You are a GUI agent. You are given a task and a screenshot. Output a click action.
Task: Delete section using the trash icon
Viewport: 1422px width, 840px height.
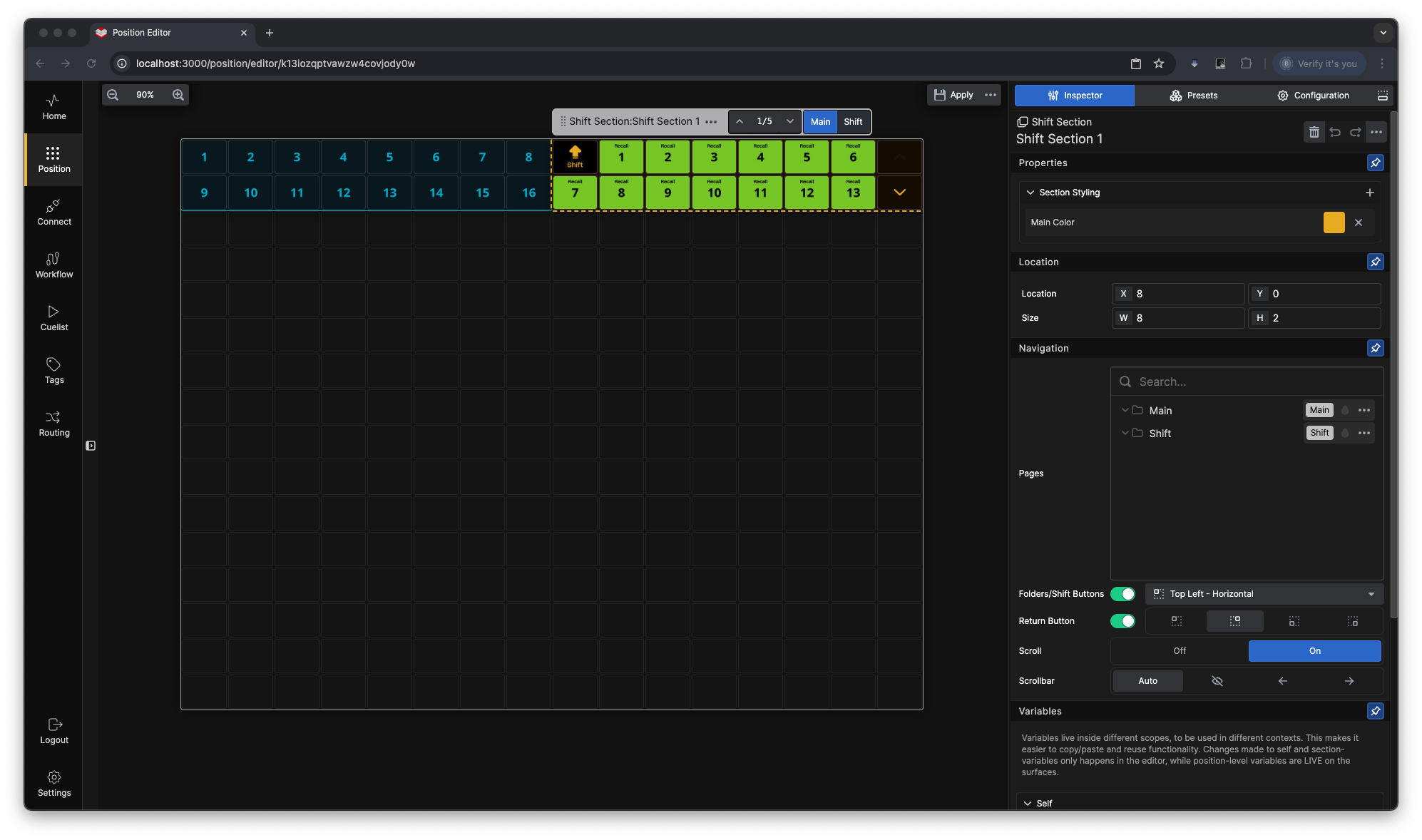1314,132
